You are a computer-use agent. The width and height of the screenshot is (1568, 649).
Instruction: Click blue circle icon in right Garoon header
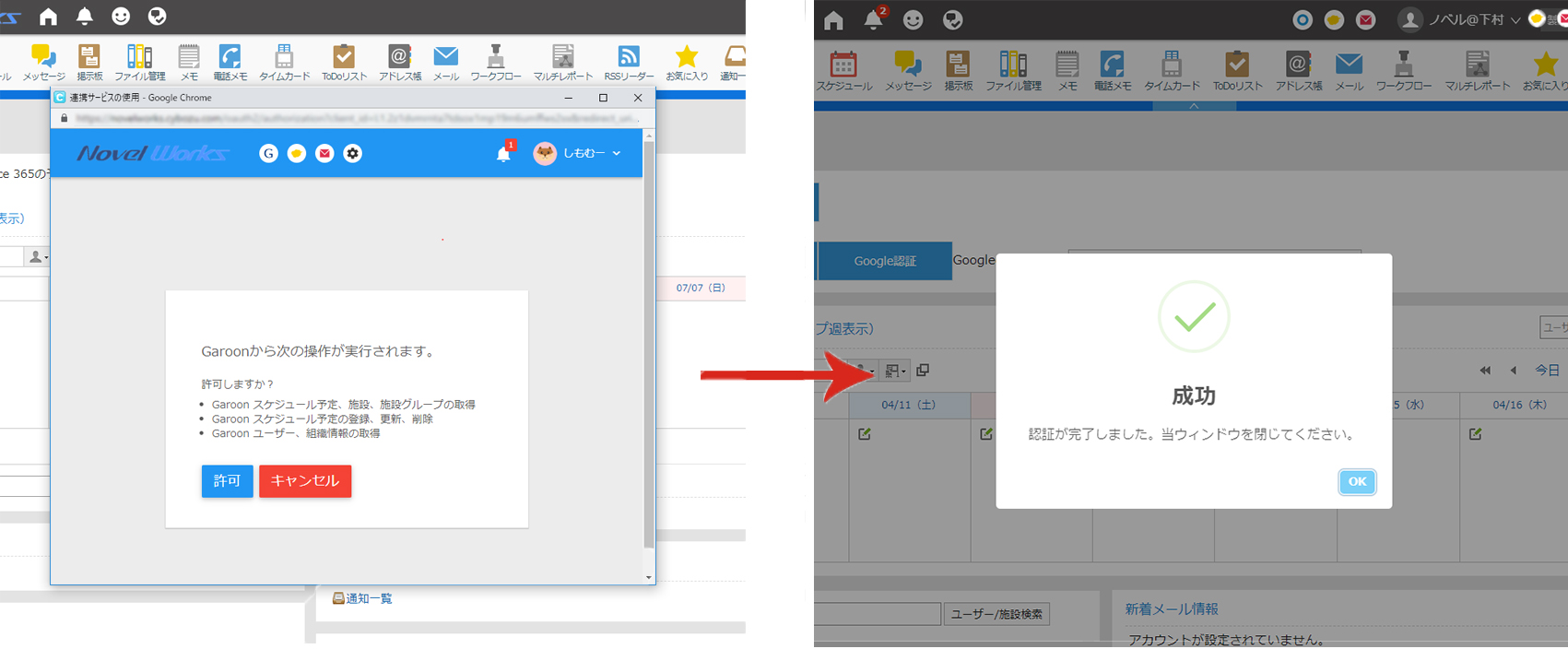[1302, 19]
